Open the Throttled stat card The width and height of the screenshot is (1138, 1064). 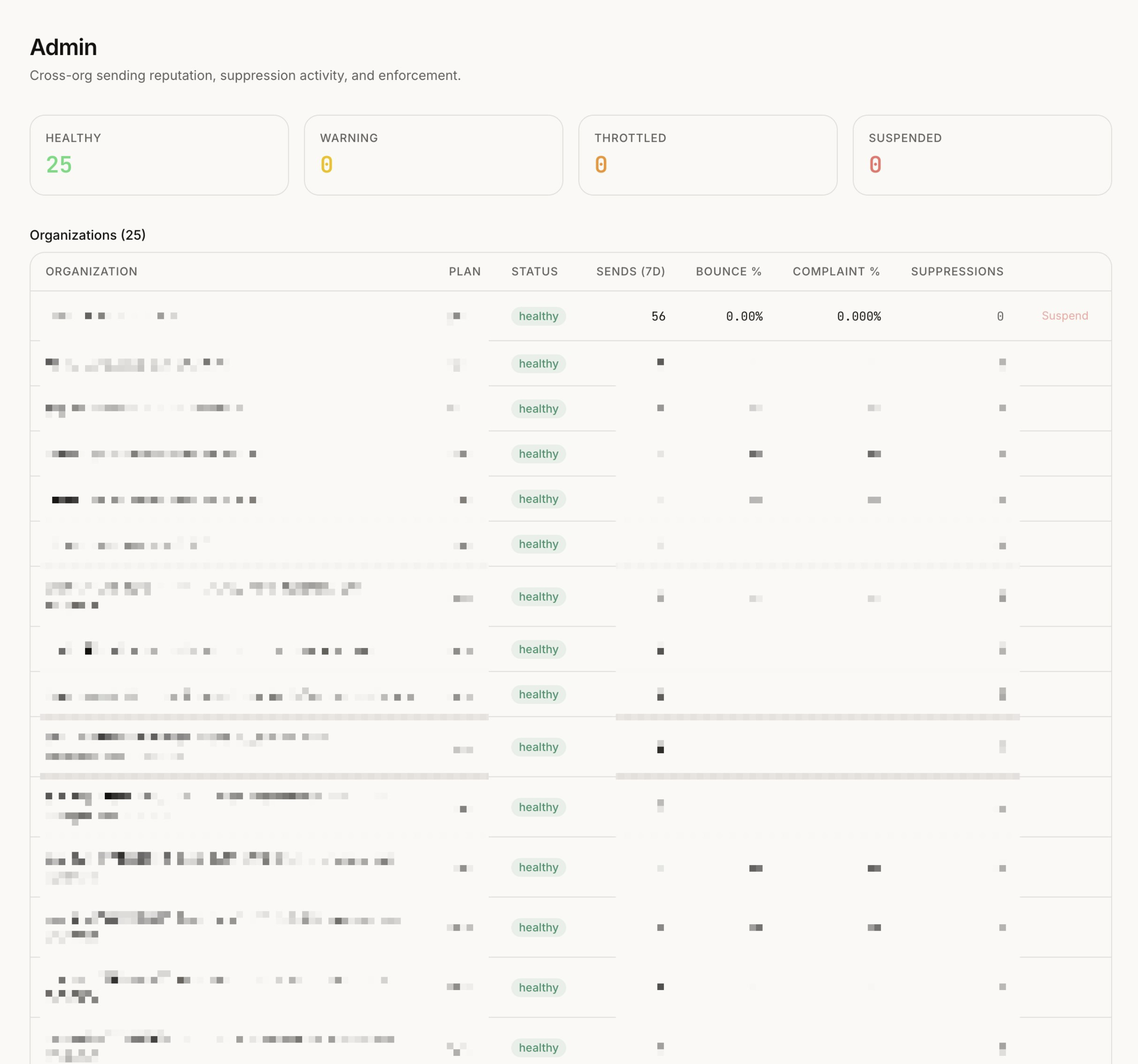tap(707, 155)
